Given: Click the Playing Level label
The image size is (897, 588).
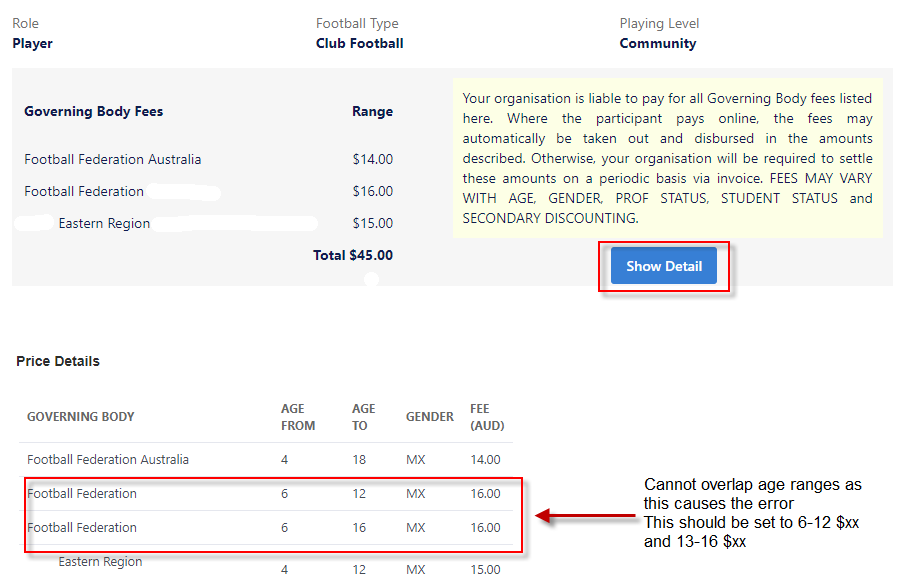Looking at the screenshot, I should [x=659, y=23].
